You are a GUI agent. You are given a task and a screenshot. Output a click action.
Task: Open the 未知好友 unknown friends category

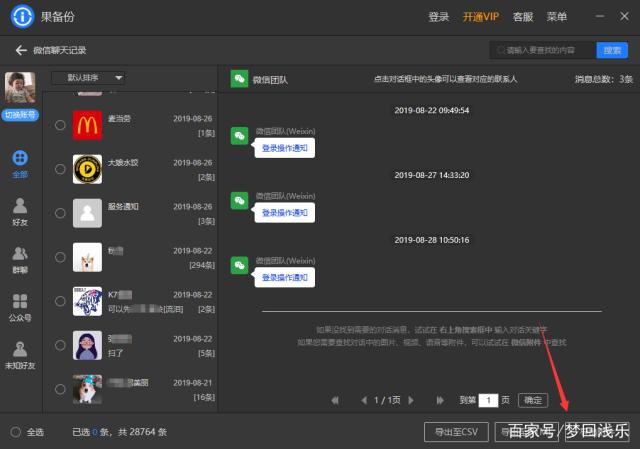click(x=19, y=355)
